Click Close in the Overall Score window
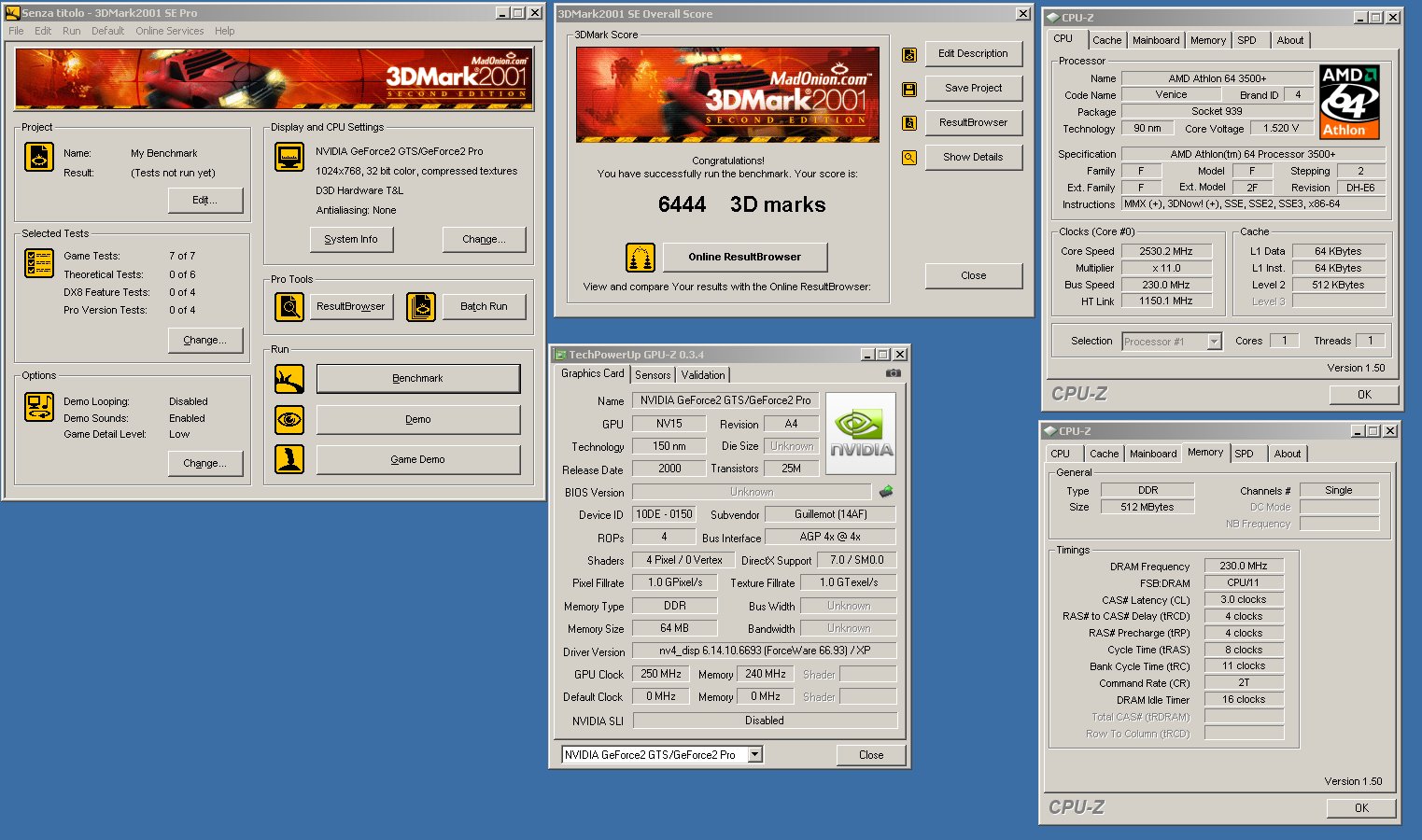Viewport: 1422px width, 840px height. point(973,275)
